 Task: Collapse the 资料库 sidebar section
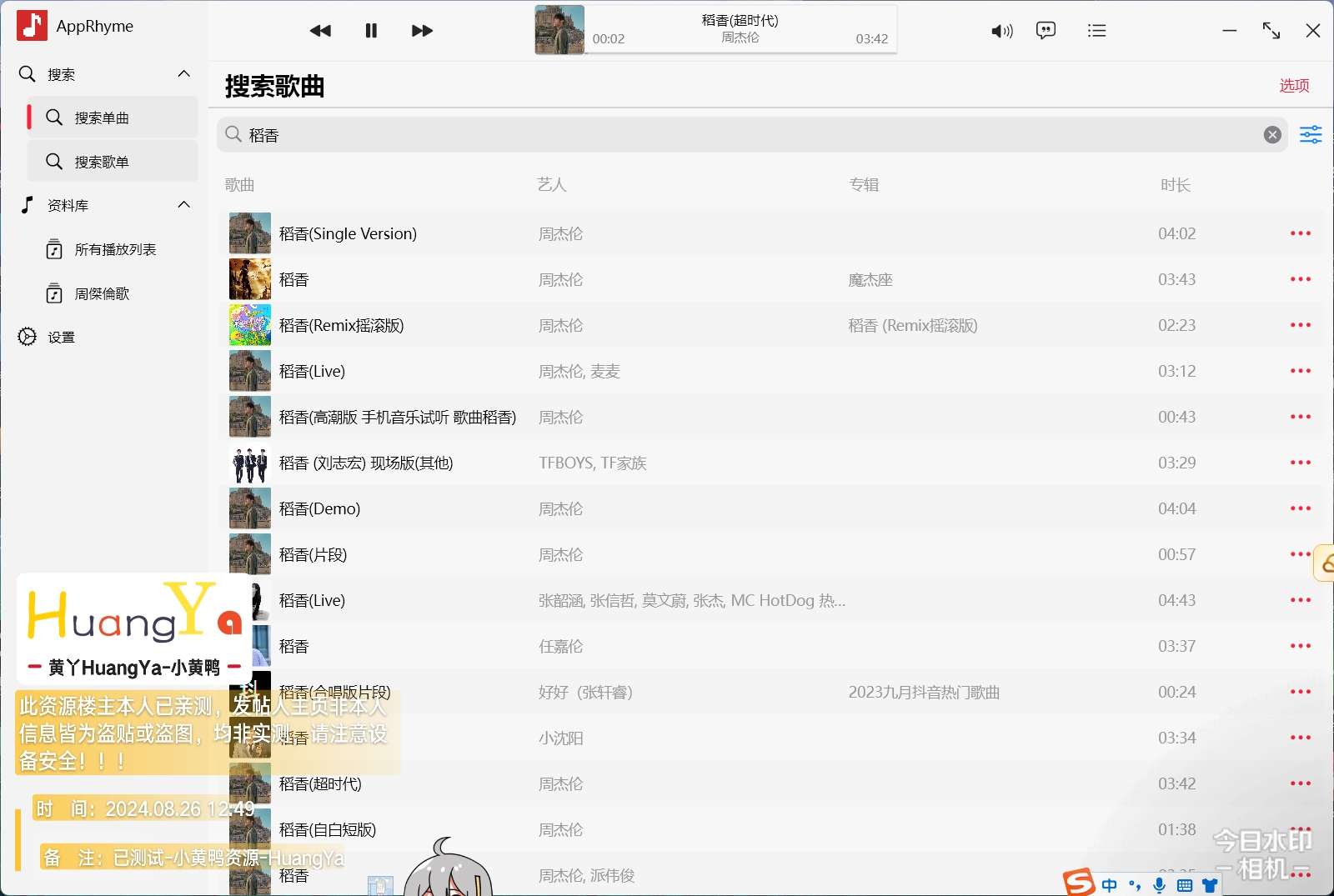(x=184, y=204)
